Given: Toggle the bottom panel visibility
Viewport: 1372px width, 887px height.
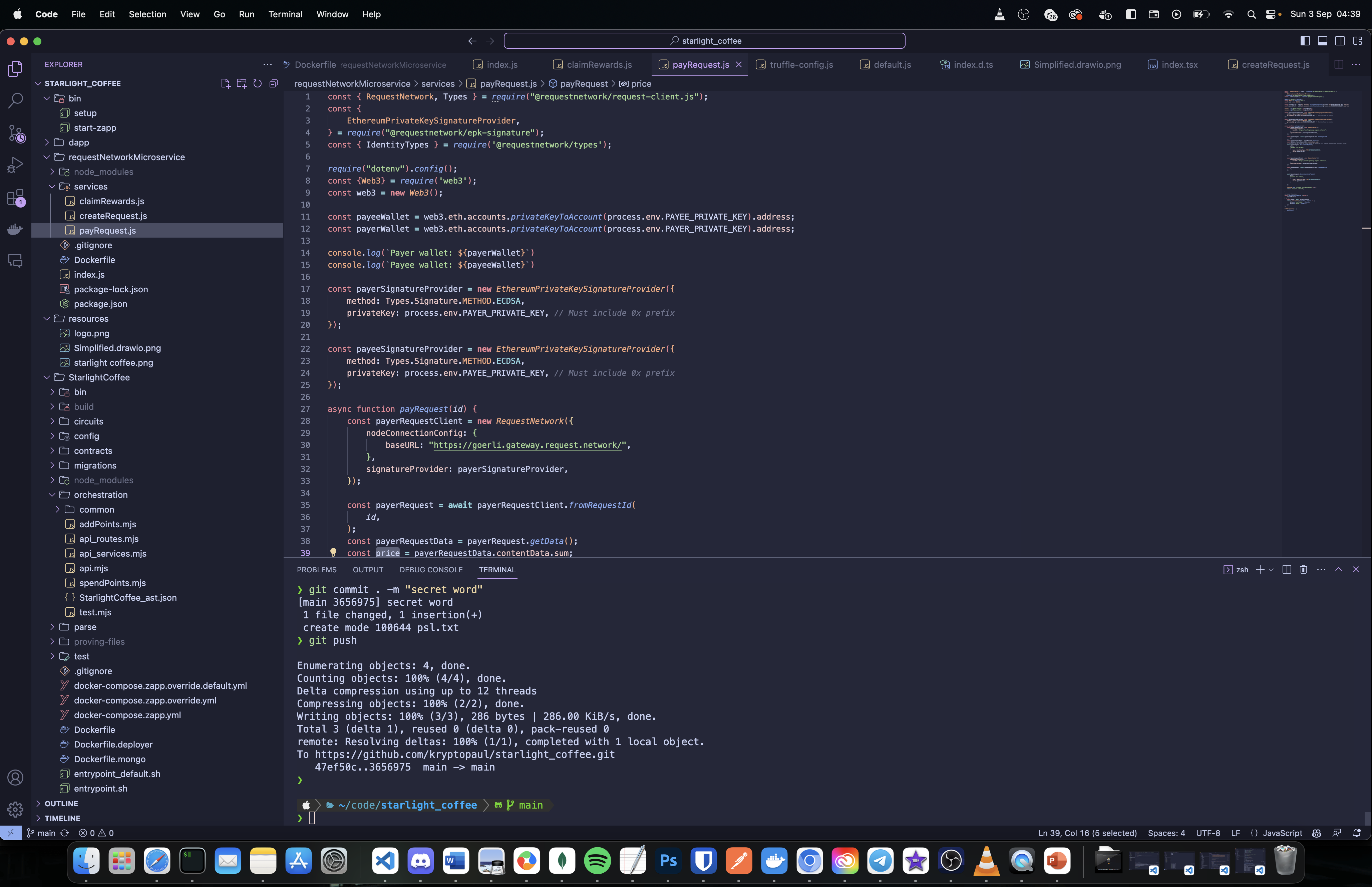Looking at the screenshot, I should [x=1323, y=41].
